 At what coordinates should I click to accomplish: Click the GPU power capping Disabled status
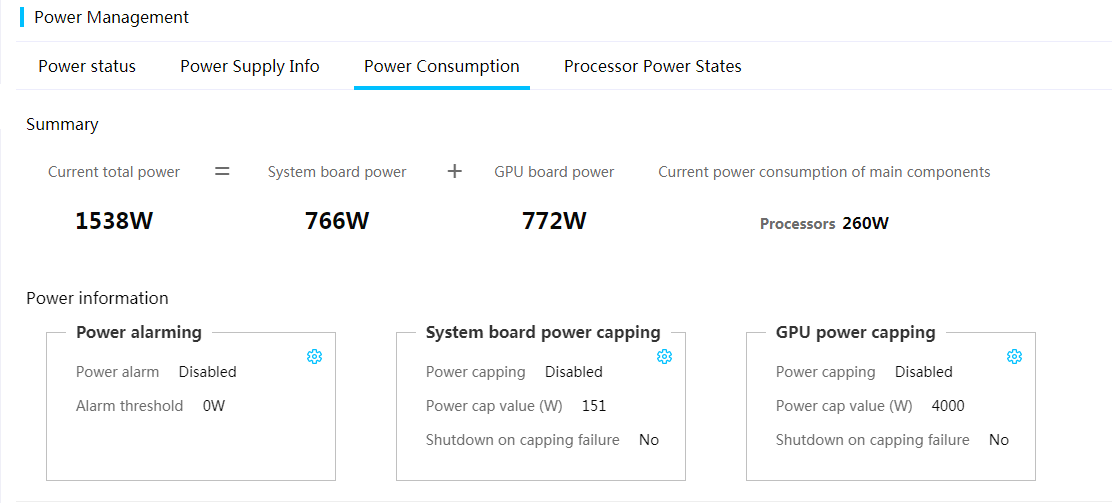coord(923,372)
